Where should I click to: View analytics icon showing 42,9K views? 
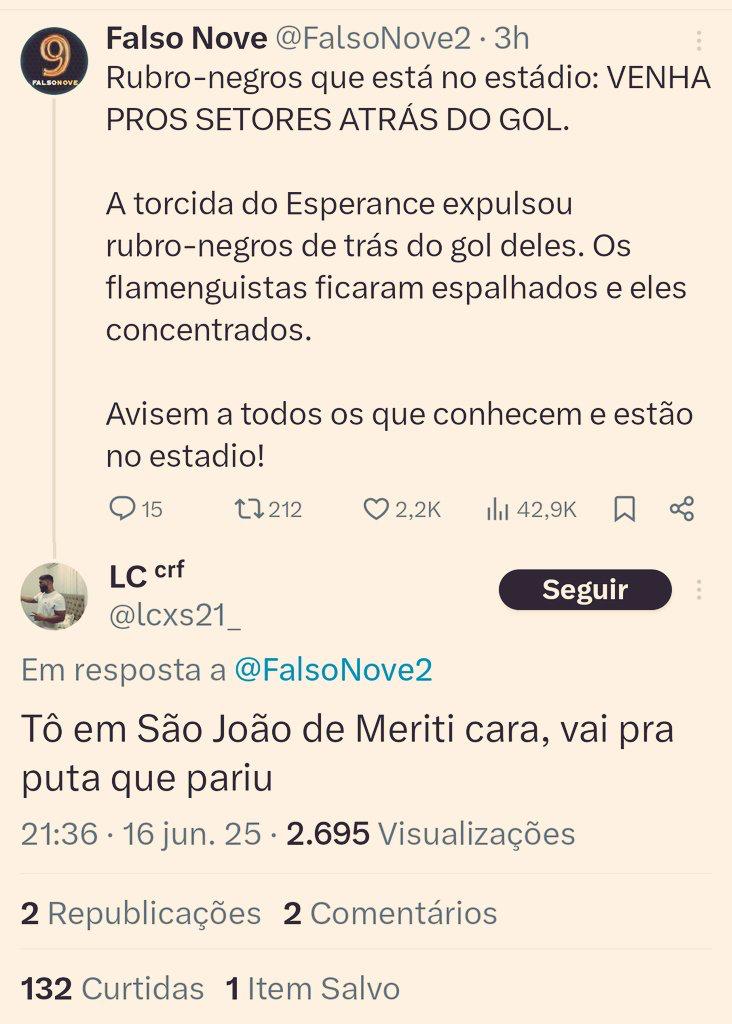pyautogui.click(x=498, y=509)
